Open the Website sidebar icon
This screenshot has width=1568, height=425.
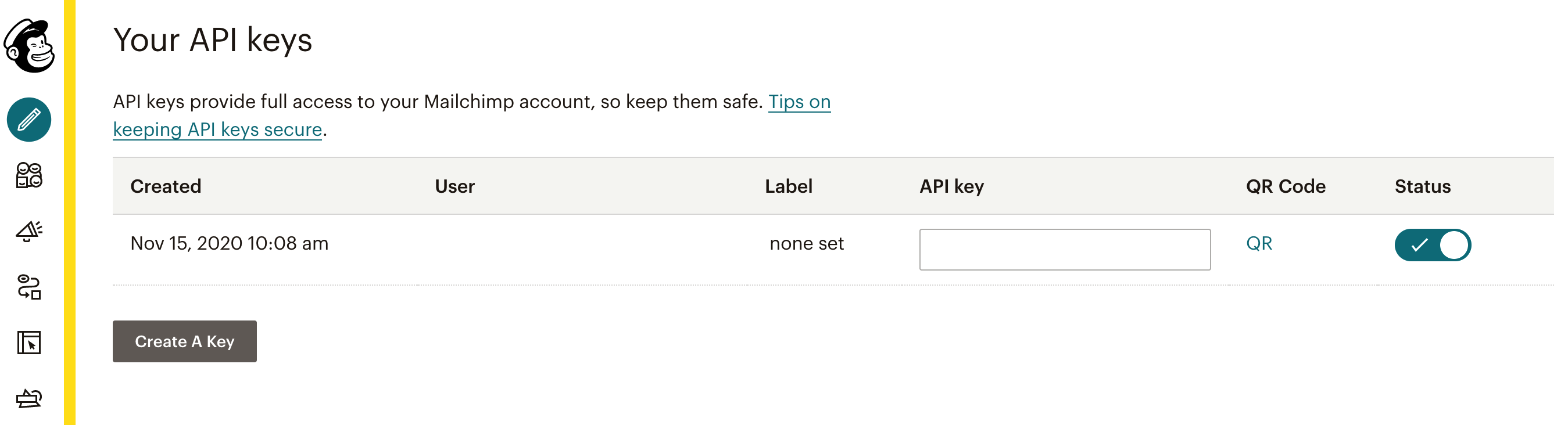click(x=29, y=343)
